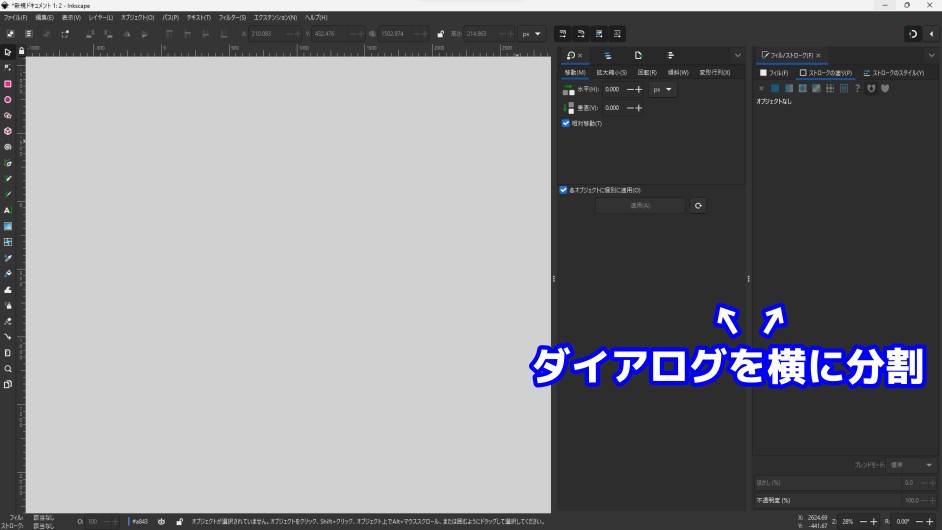This screenshot has height=530, width=942.
Task: Toggle current layer visibility eye in status bar
Action: click(x=161, y=522)
